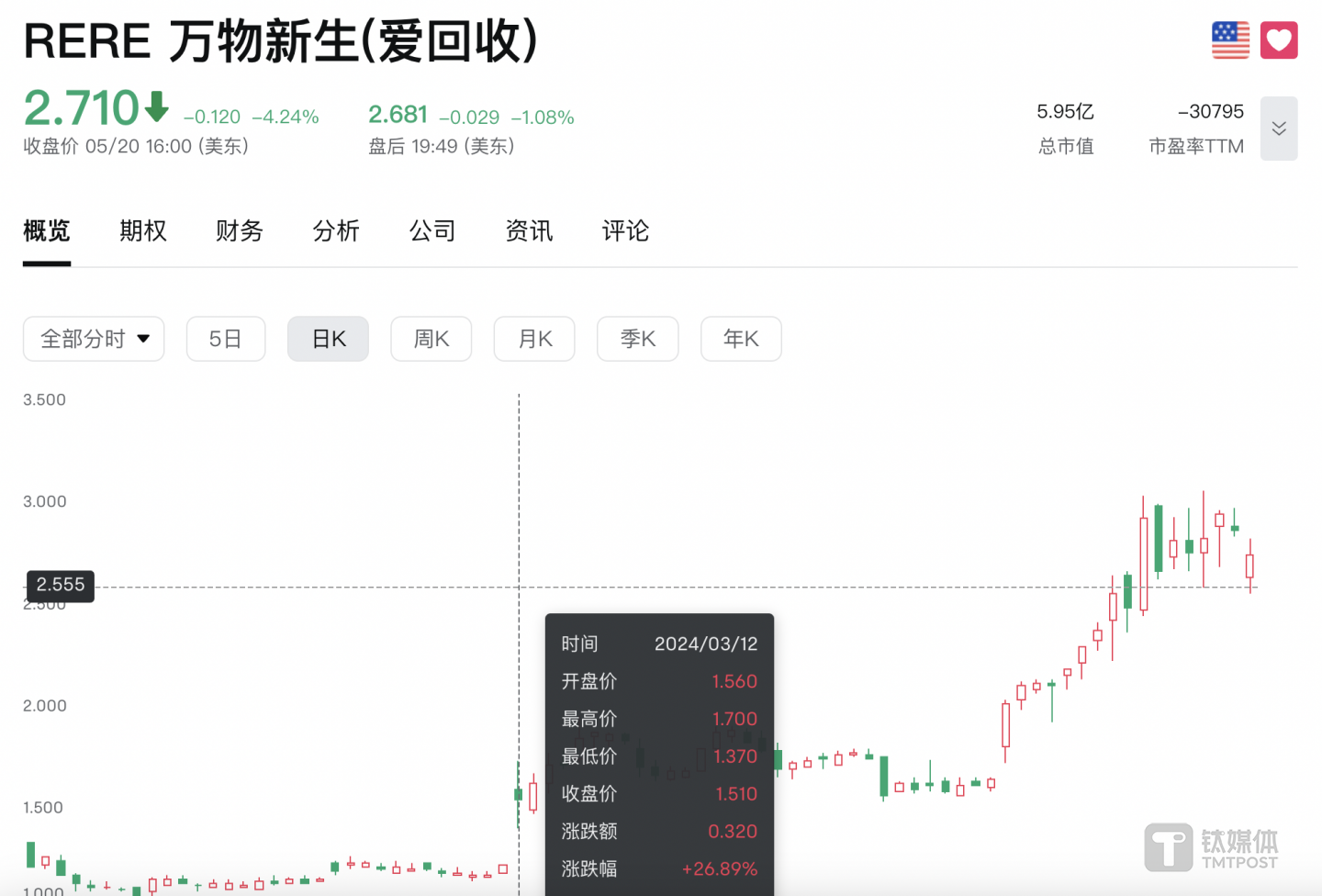Viewport: 1322px width, 896px height.
Task: Switch chart to 年K yearly view
Action: [x=741, y=339]
